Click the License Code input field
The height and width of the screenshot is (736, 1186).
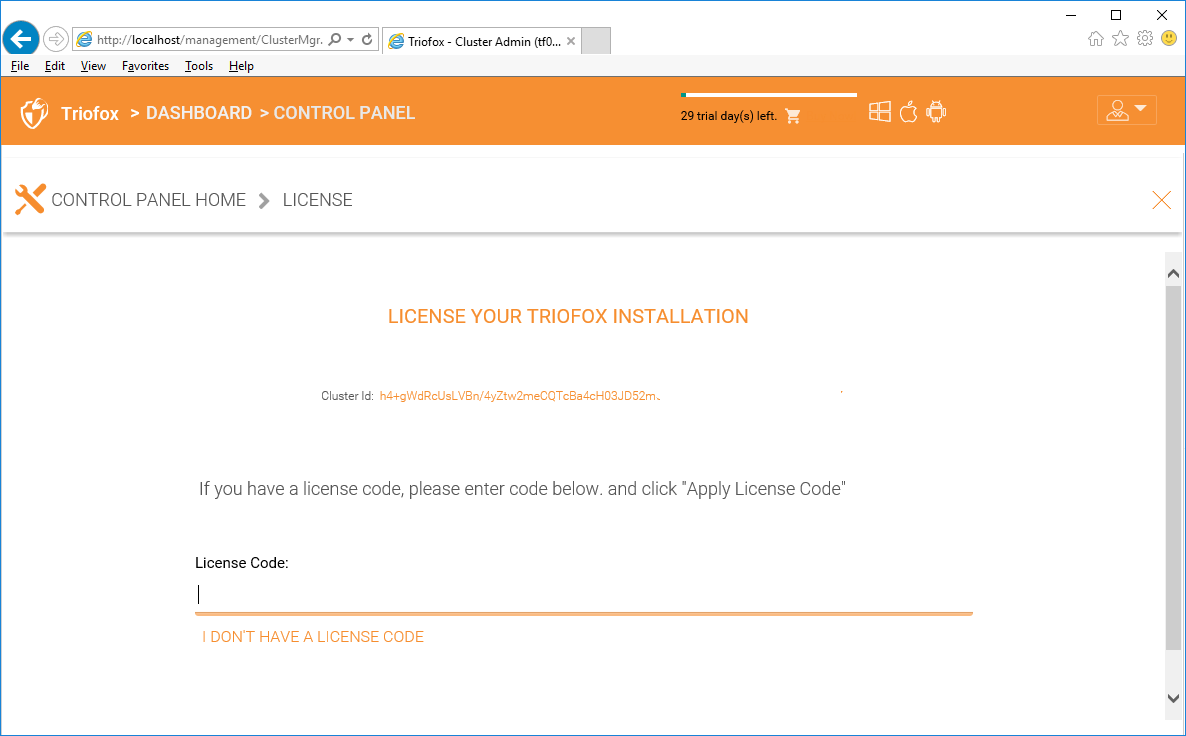pyautogui.click(x=584, y=594)
